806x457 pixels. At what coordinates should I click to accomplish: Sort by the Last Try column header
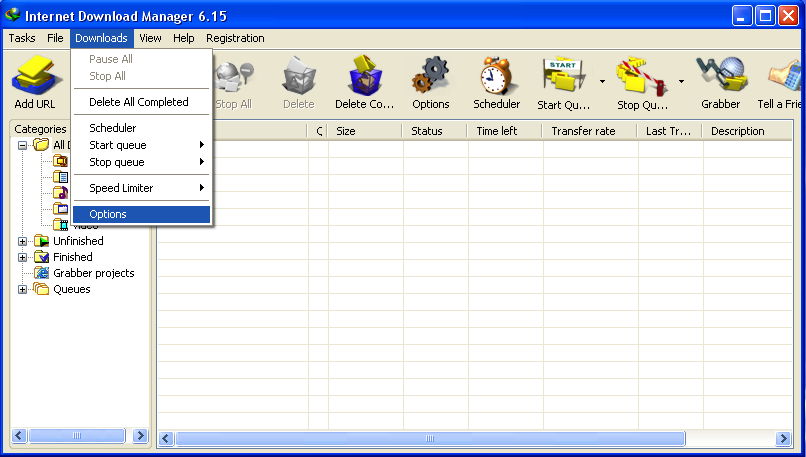pyautogui.click(x=670, y=131)
